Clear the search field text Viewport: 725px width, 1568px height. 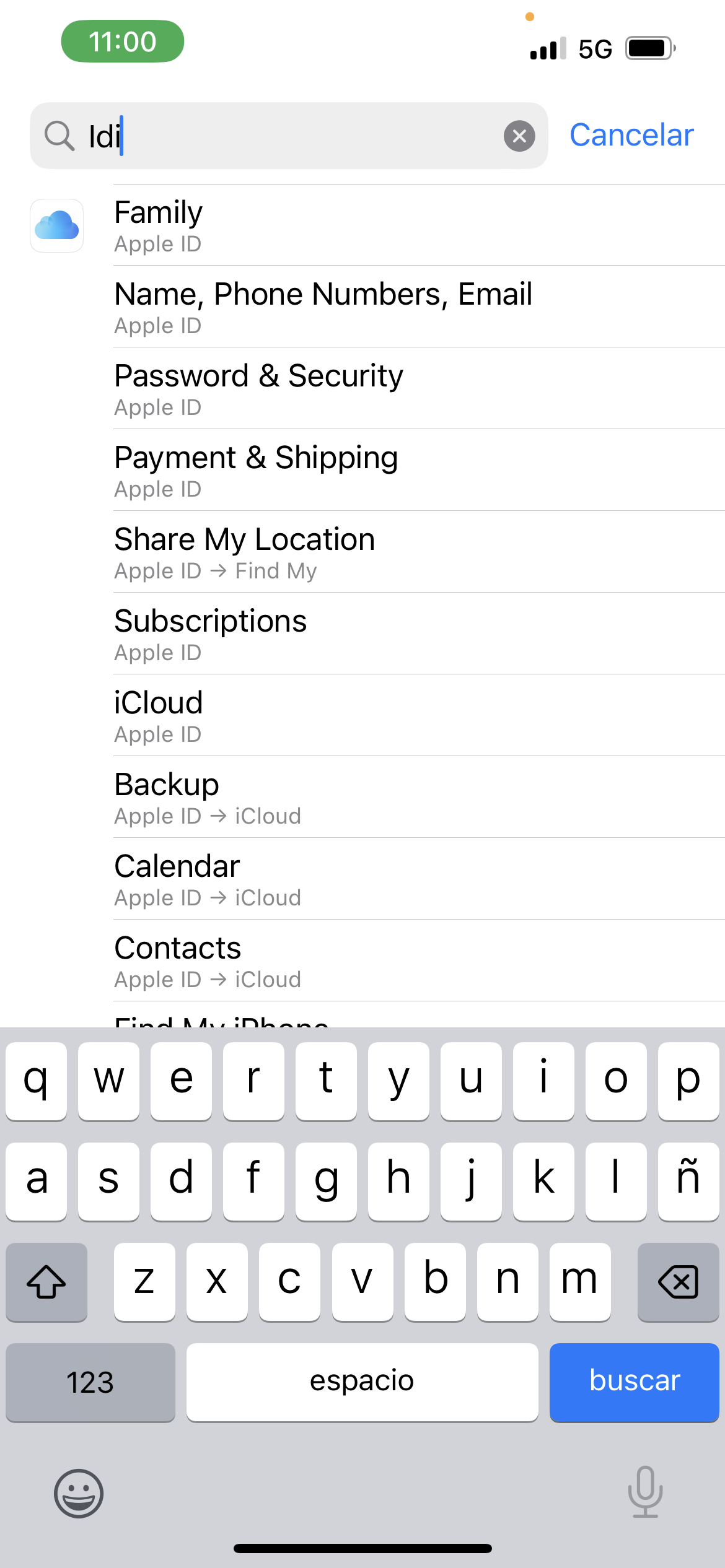click(519, 136)
